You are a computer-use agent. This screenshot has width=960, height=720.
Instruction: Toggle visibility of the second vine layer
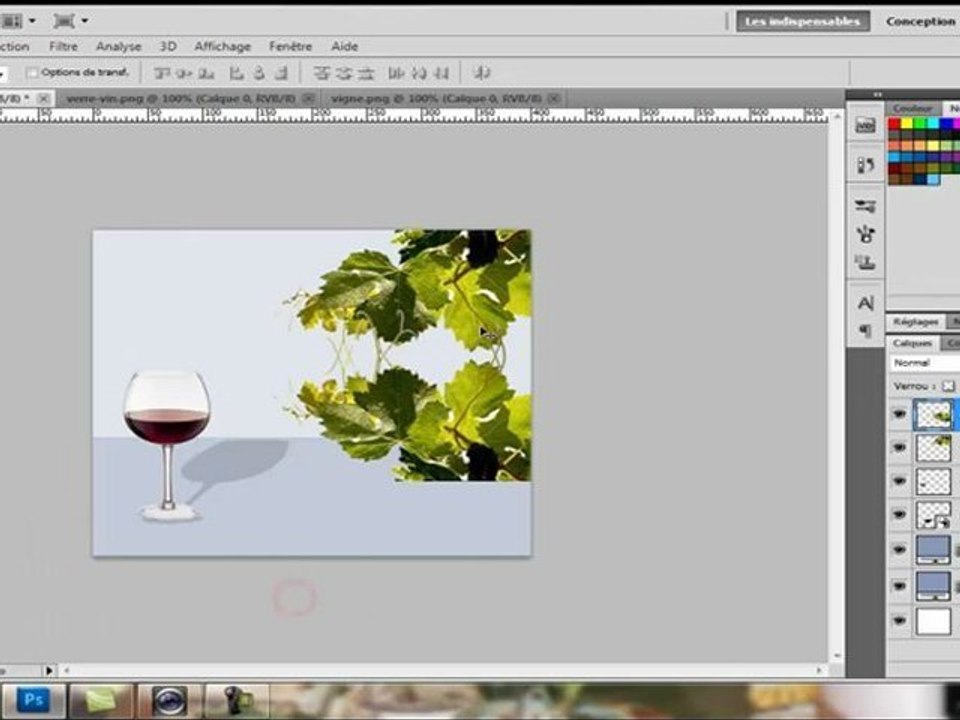point(899,448)
